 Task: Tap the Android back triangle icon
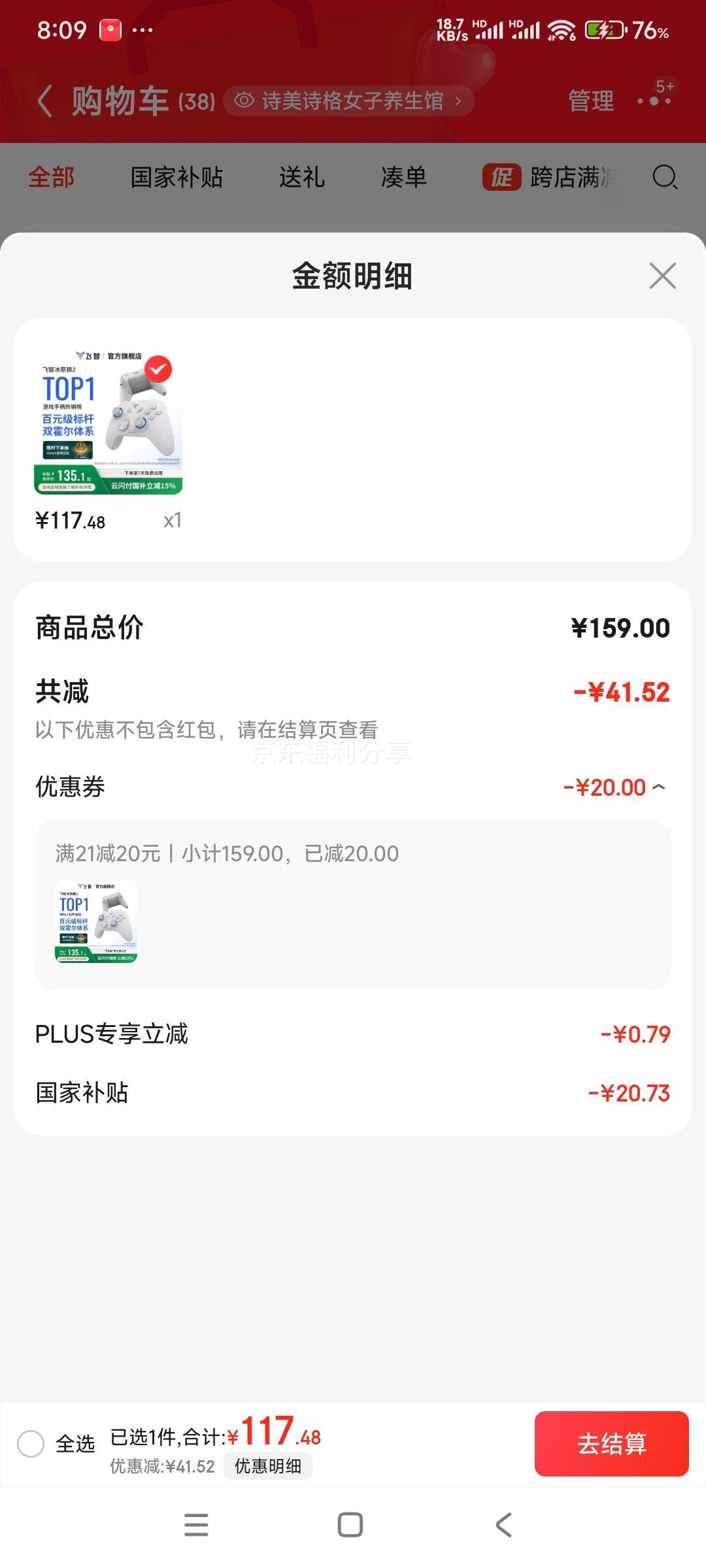[x=503, y=1525]
